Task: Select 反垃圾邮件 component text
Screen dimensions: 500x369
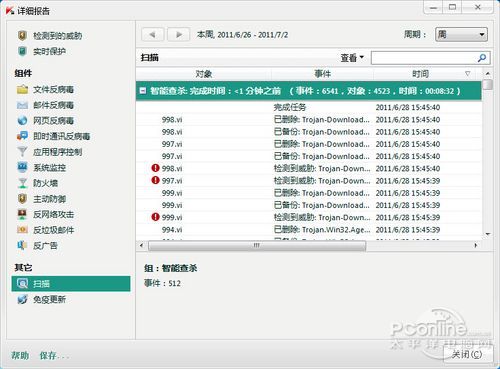Action: [x=53, y=230]
